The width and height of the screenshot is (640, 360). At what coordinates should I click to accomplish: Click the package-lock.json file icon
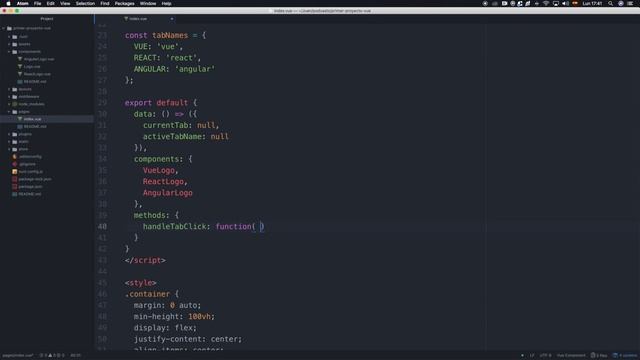click(15, 179)
